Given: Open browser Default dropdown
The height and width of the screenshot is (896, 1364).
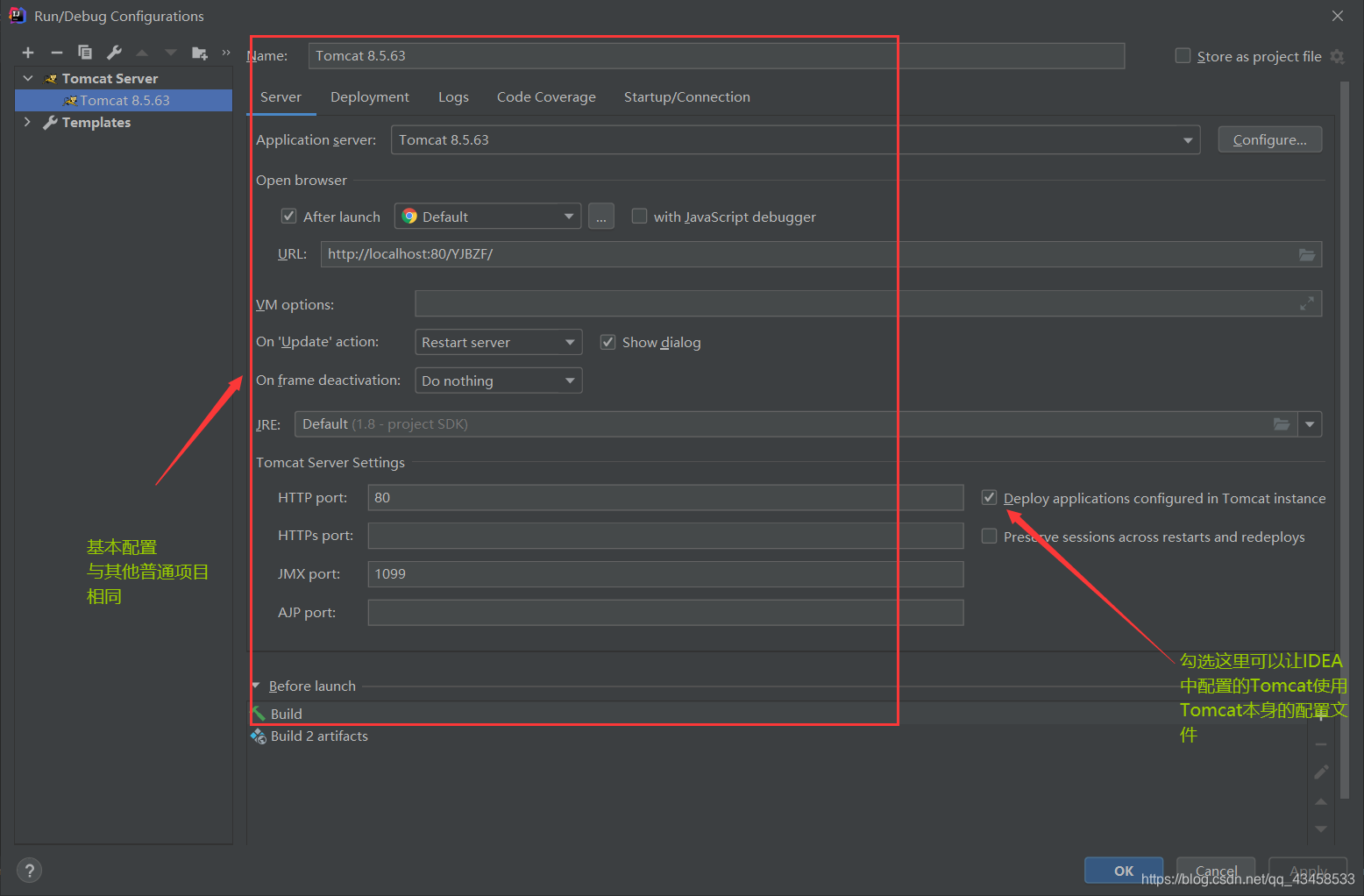Looking at the screenshot, I should pyautogui.click(x=487, y=217).
